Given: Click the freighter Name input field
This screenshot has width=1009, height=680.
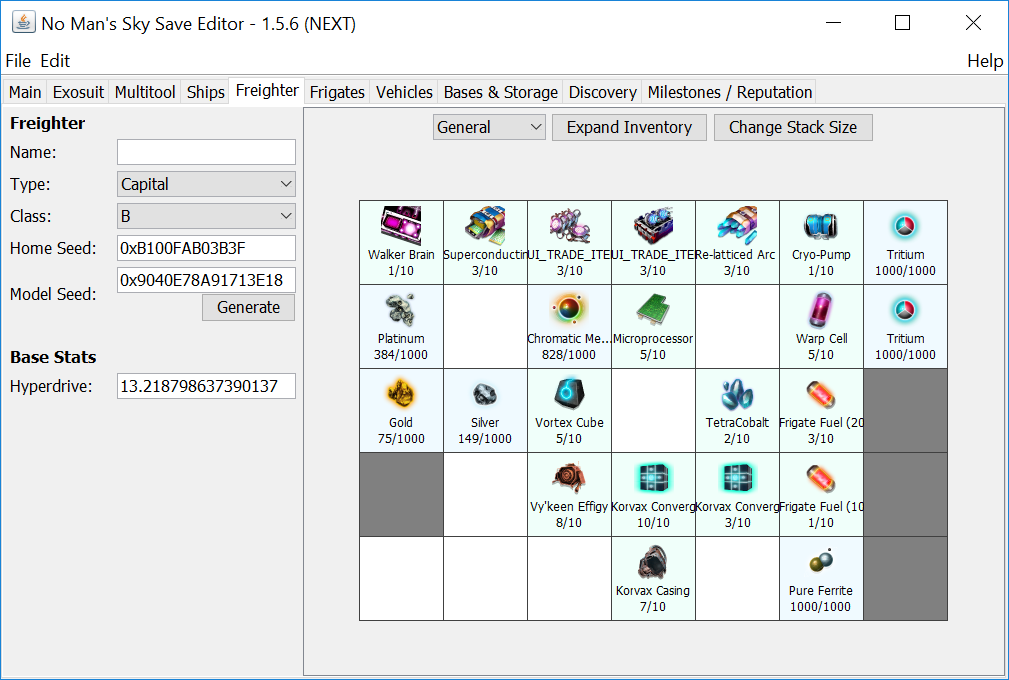Looking at the screenshot, I should [x=206, y=152].
